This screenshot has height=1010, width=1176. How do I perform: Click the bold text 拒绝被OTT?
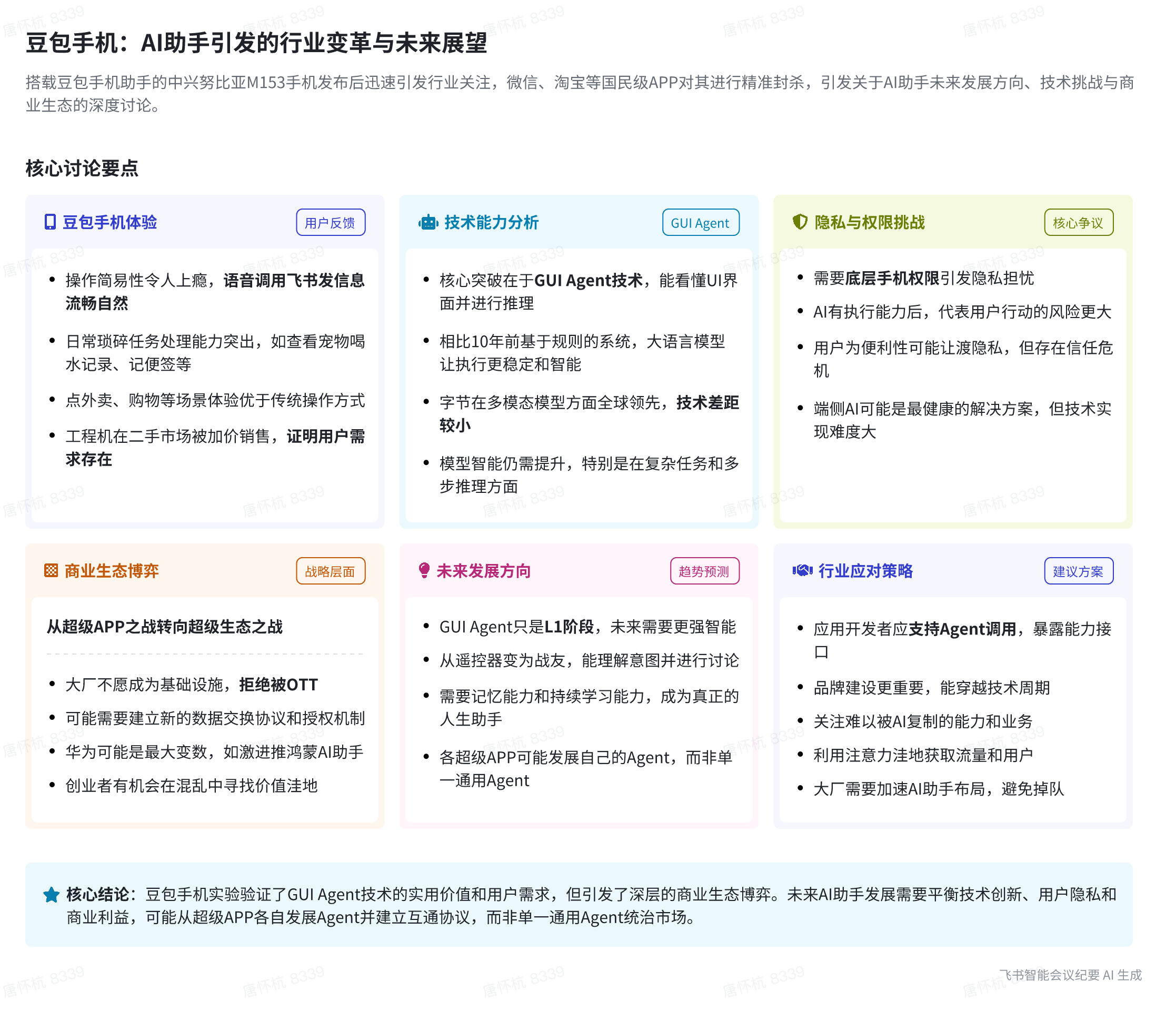[278, 685]
